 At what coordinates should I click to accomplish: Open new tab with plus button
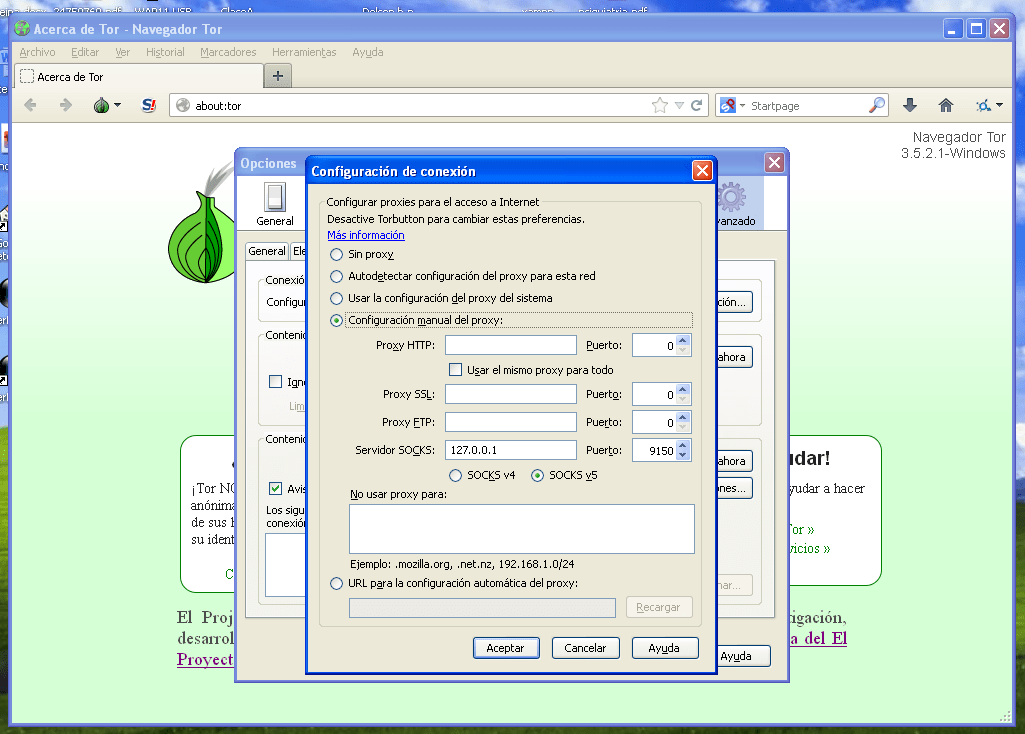click(278, 76)
